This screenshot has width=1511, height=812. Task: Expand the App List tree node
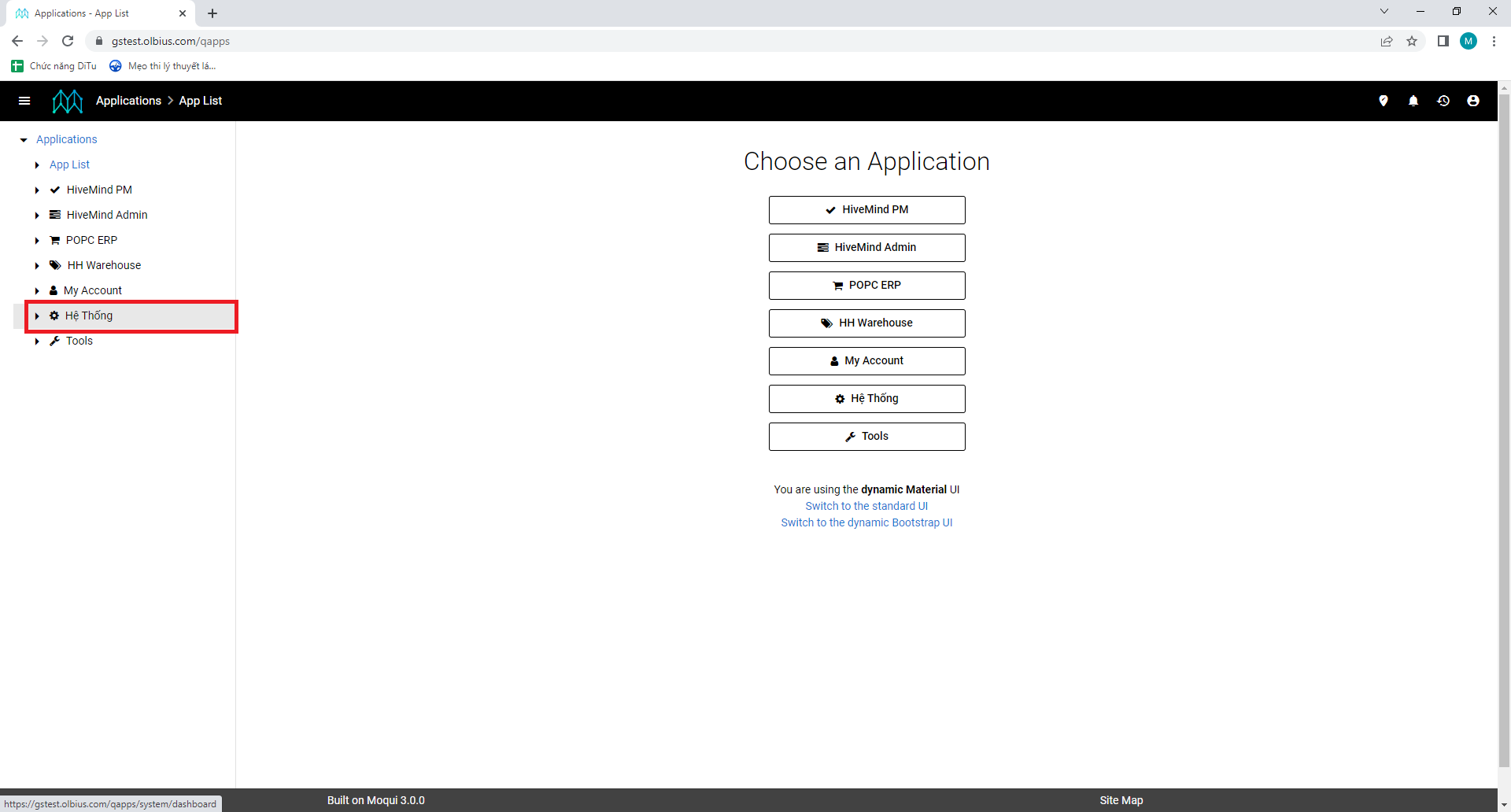(x=37, y=165)
